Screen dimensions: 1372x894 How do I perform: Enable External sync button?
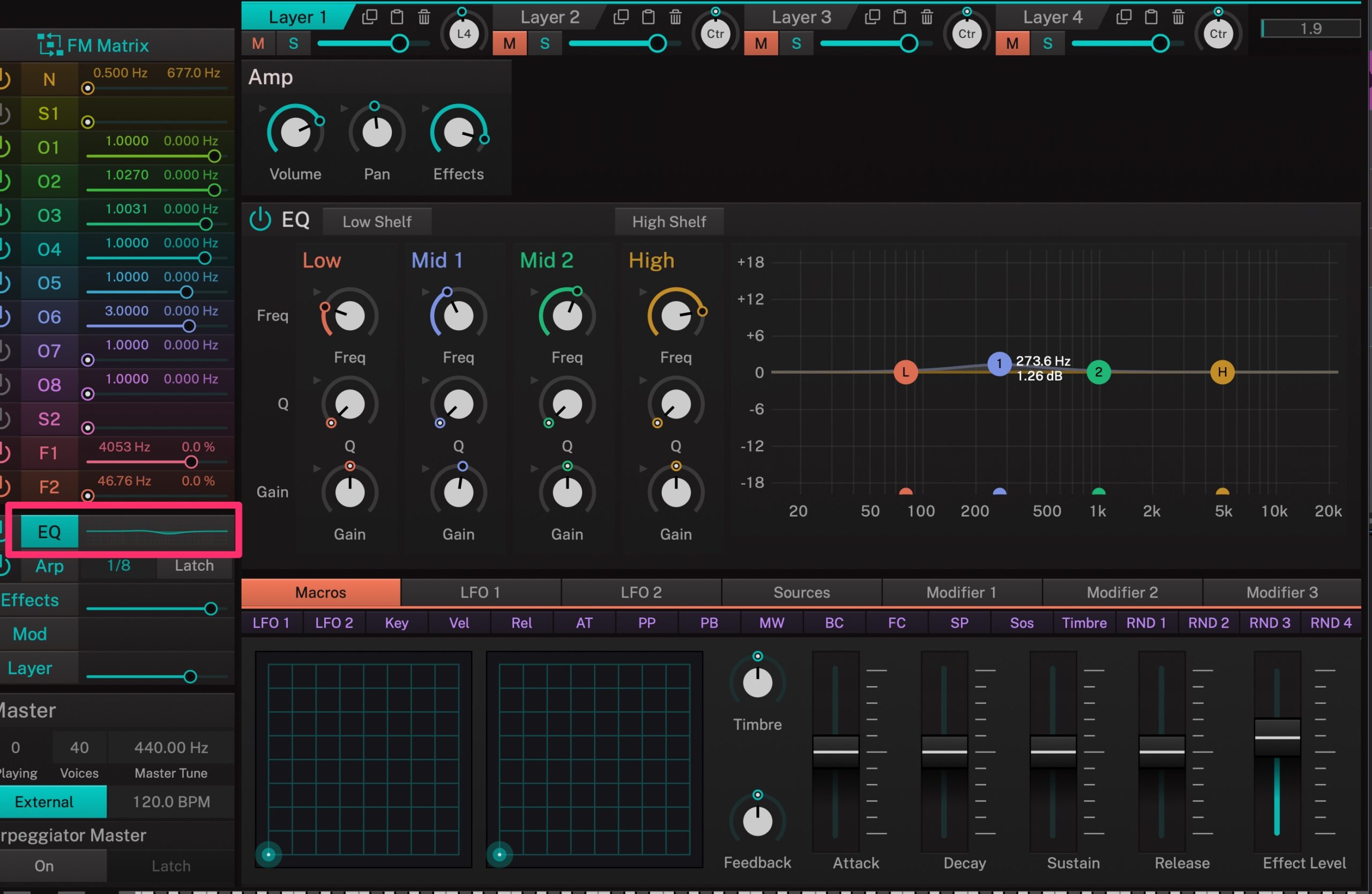click(x=45, y=801)
